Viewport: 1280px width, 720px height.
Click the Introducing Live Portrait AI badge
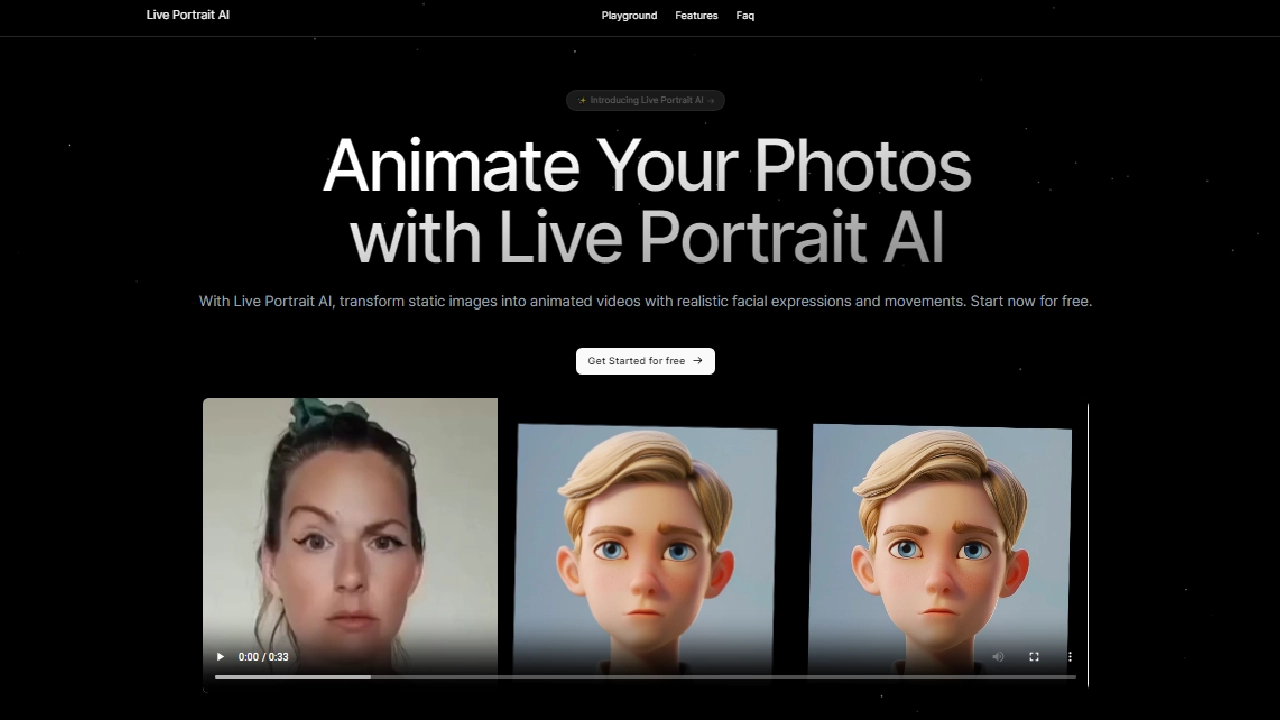click(x=645, y=100)
